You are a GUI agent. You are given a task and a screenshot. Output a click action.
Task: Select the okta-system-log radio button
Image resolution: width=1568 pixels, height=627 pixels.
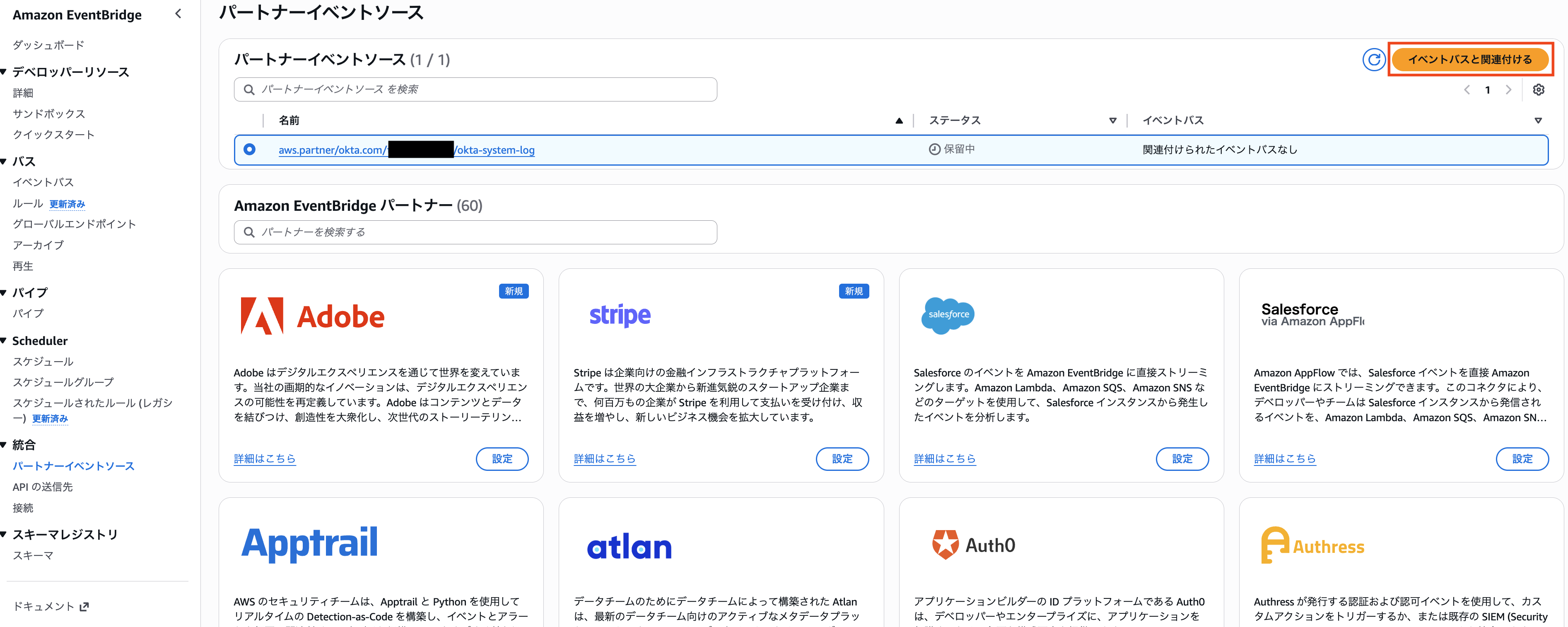(x=250, y=149)
